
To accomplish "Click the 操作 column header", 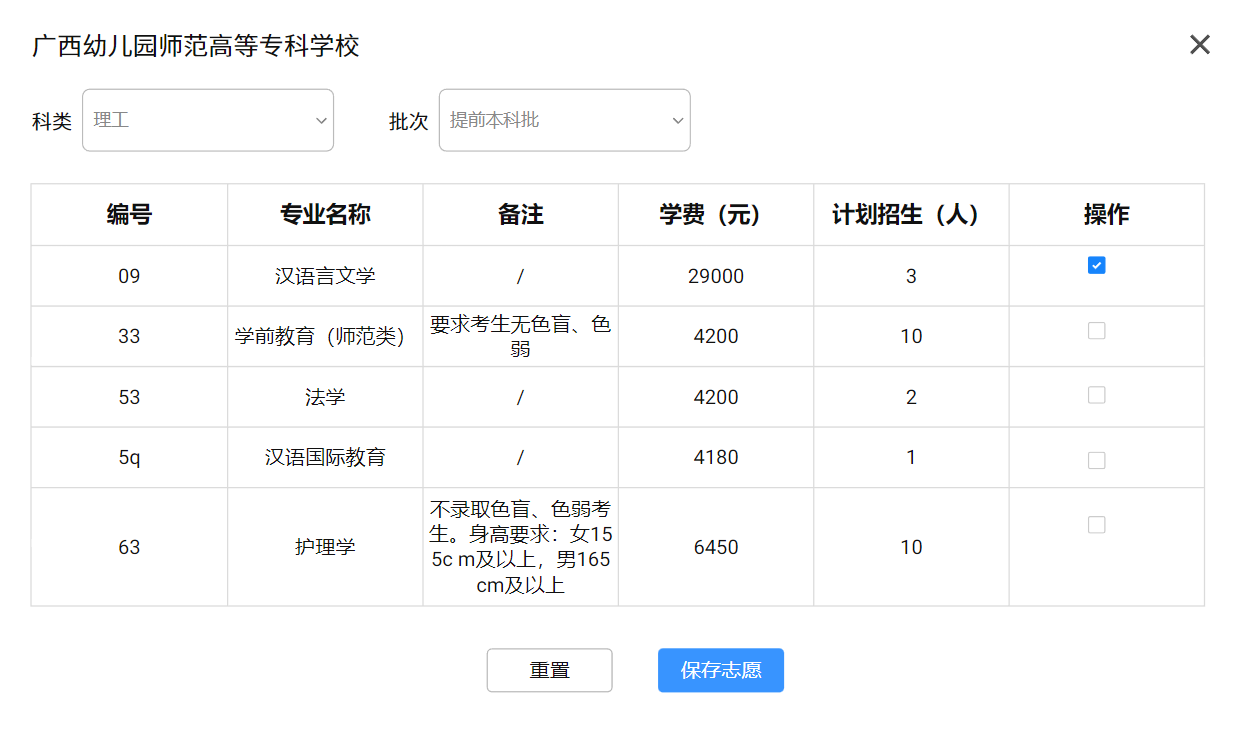I will [1106, 215].
